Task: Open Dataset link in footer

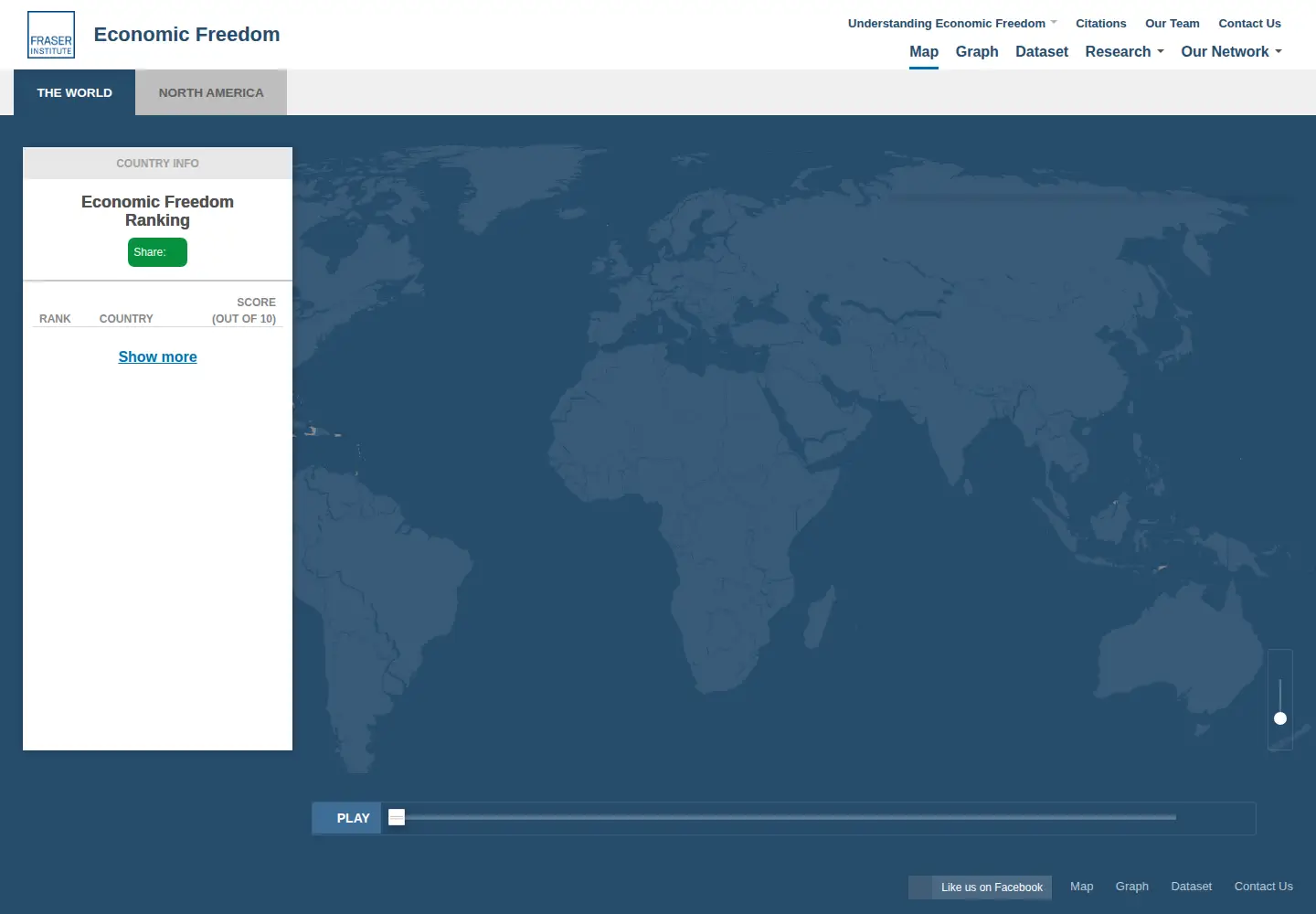Action: tap(1191, 886)
